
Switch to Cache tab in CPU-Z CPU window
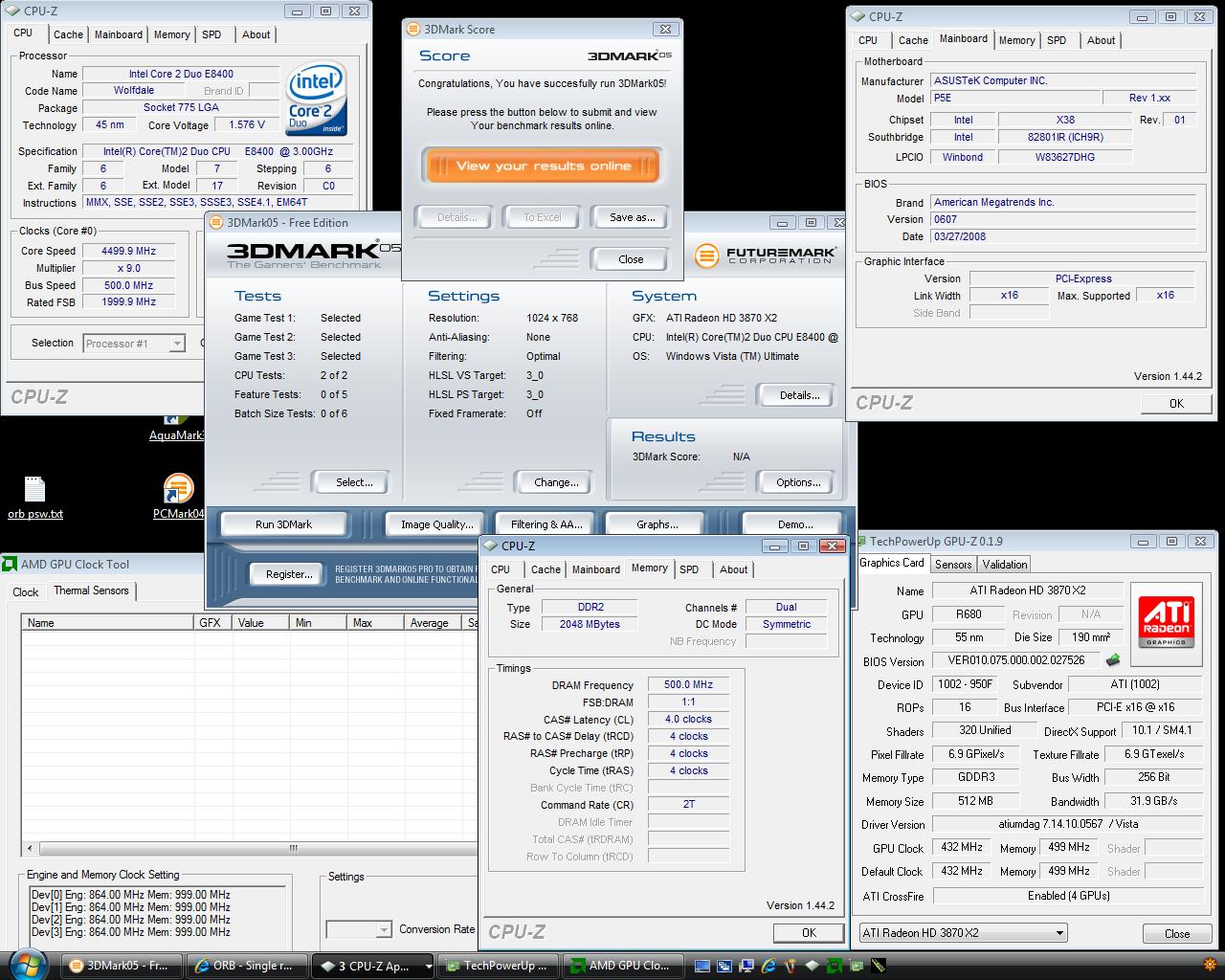coord(68,34)
